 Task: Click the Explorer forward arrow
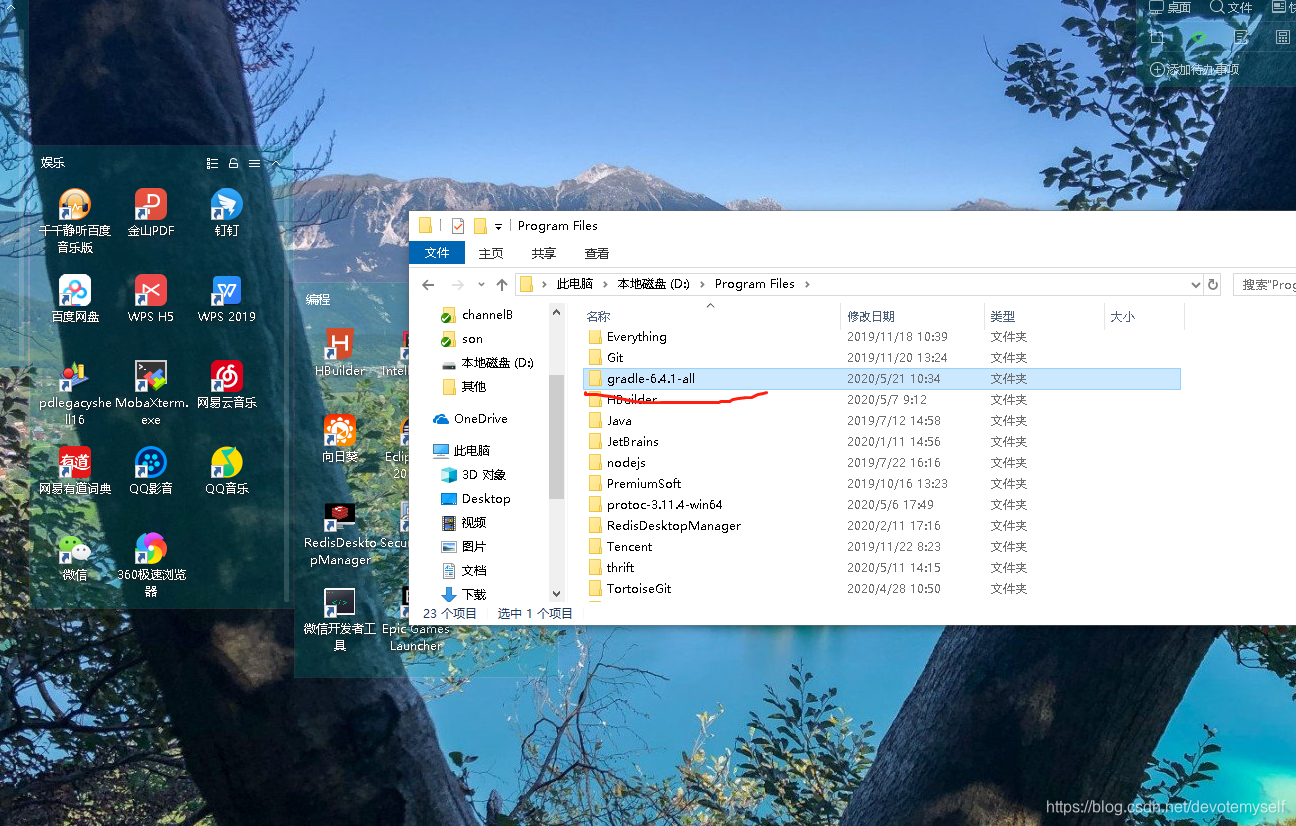coord(458,284)
